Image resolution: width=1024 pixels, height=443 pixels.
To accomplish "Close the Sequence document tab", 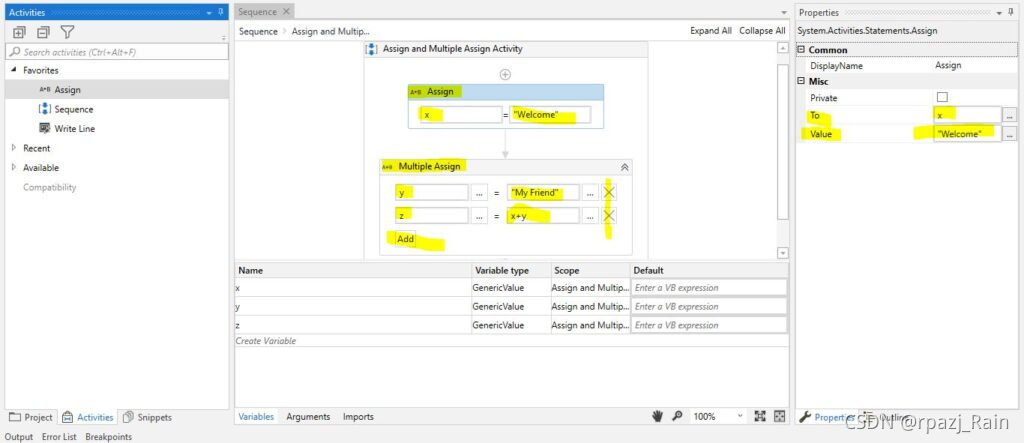I will 286,12.
